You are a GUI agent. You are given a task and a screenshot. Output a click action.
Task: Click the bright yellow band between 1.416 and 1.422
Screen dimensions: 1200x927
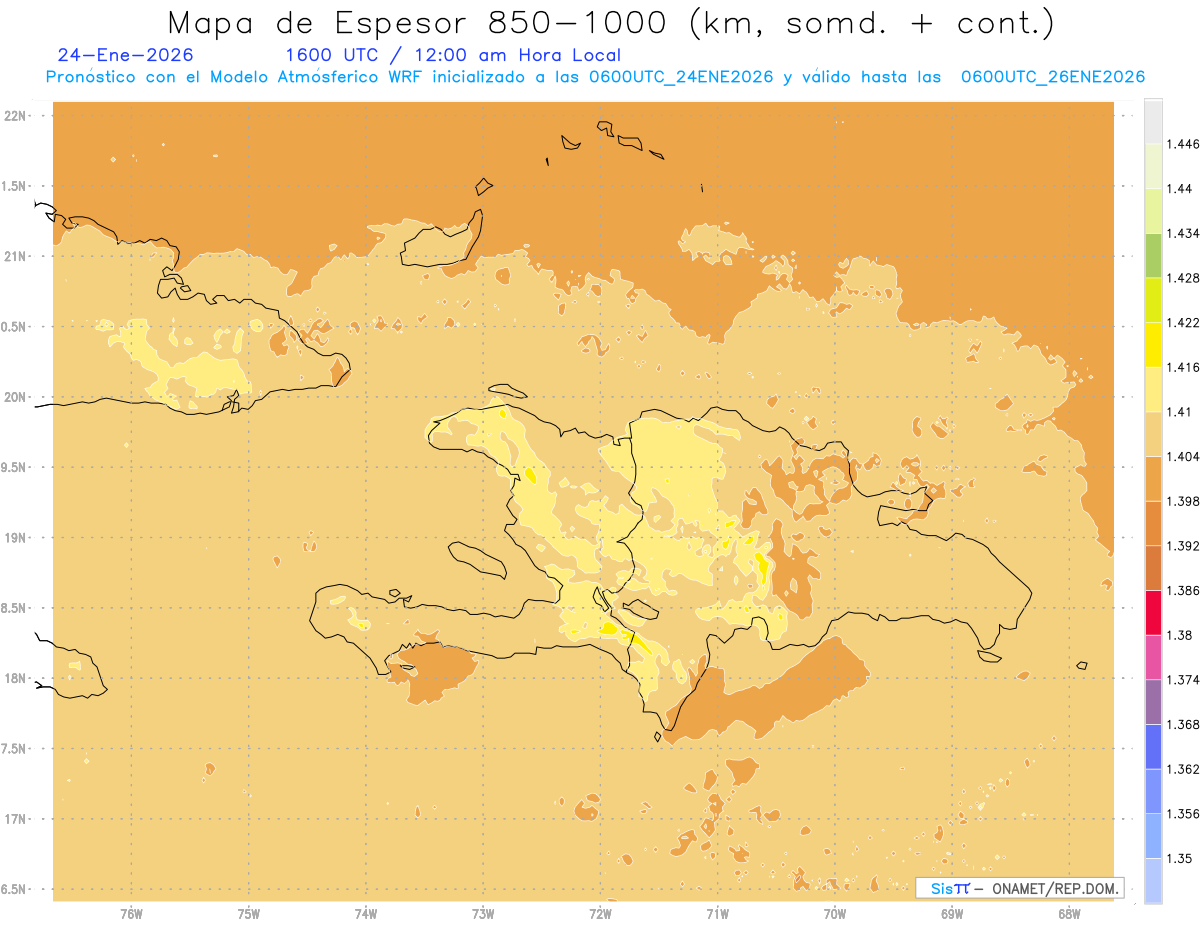1153,345
